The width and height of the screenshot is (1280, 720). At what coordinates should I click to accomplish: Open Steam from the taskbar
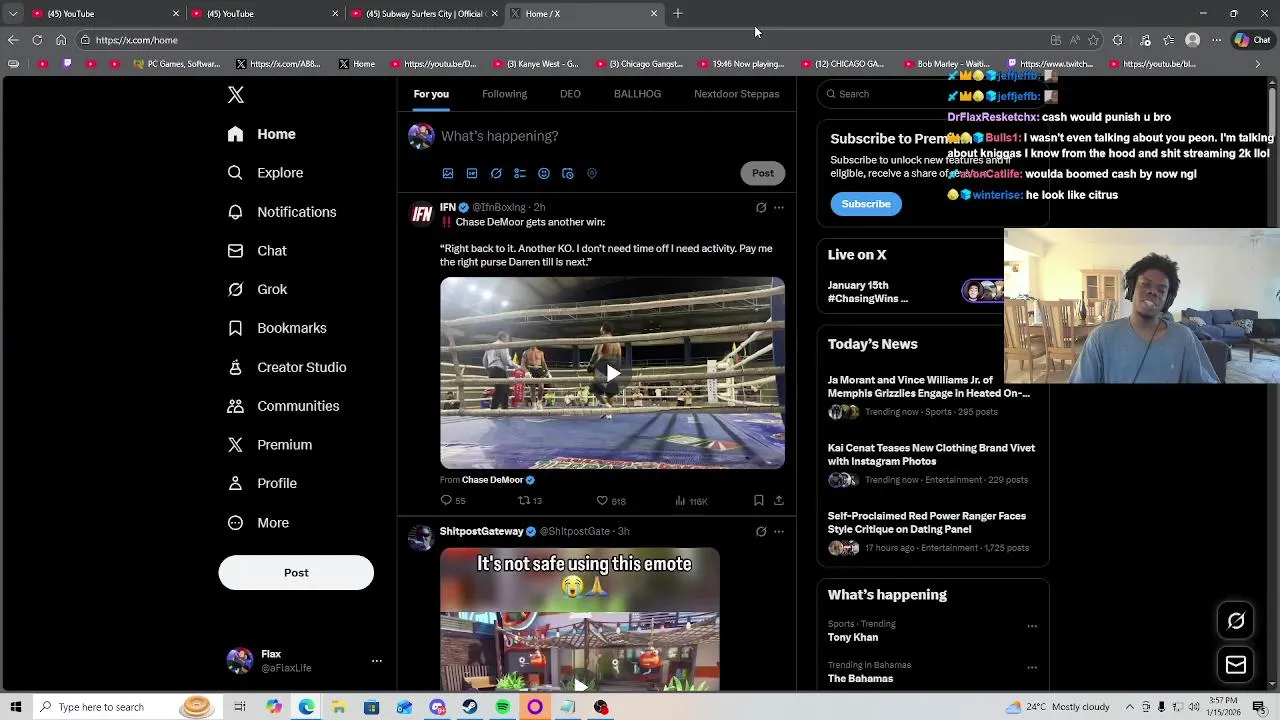click(x=469, y=707)
